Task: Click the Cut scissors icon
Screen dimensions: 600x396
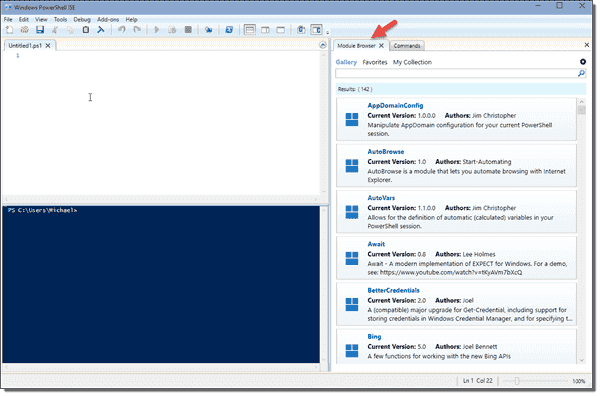Action: click(55, 30)
